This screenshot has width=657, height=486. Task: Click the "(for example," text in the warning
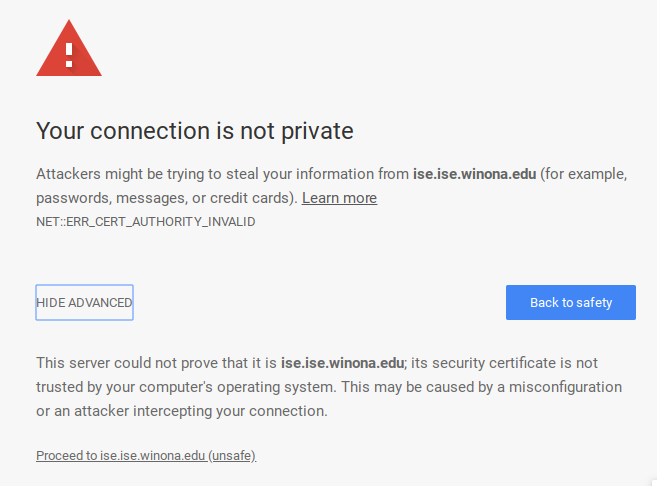click(585, 174)
